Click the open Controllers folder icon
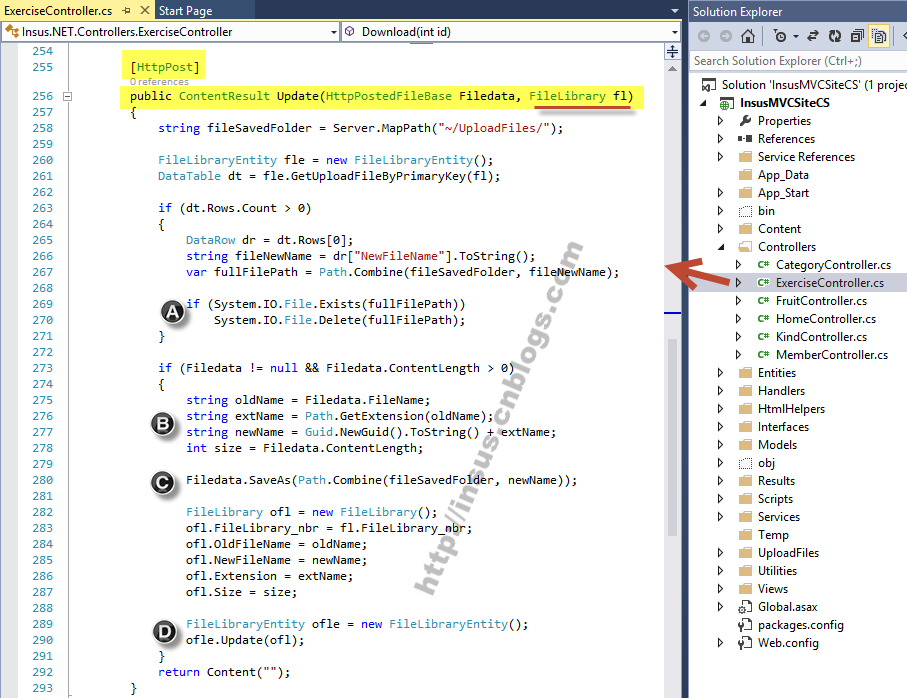Viewport: 907px width, 698px height. [746, 247]
